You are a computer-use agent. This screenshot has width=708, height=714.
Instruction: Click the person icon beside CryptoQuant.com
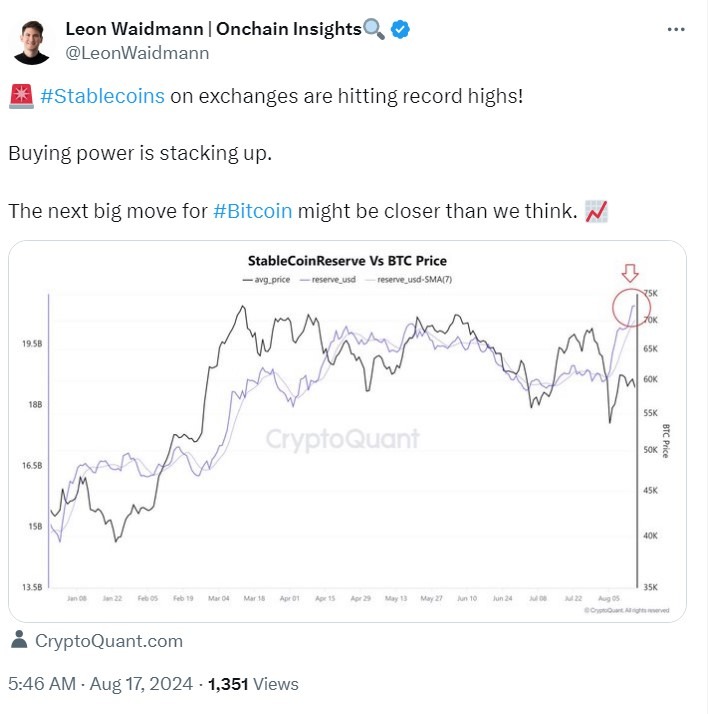tap(20, 641)
